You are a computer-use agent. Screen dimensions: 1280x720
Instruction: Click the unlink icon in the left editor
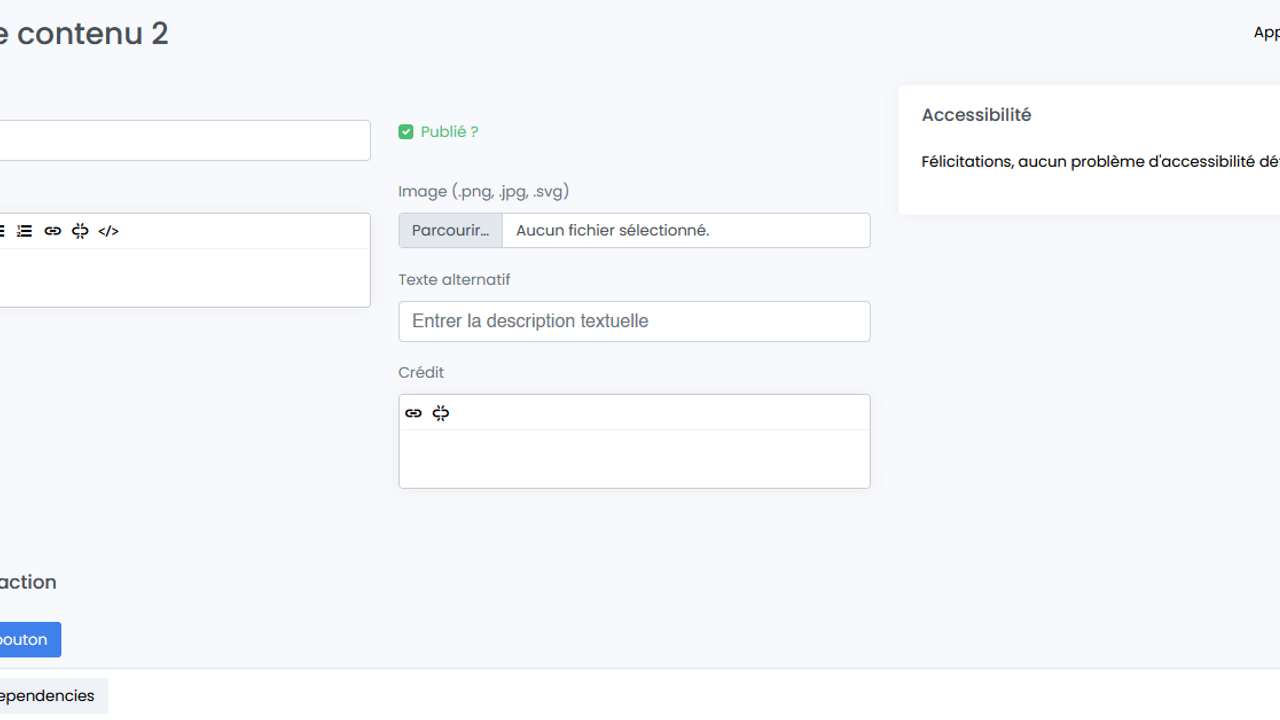tap(80, 231)
